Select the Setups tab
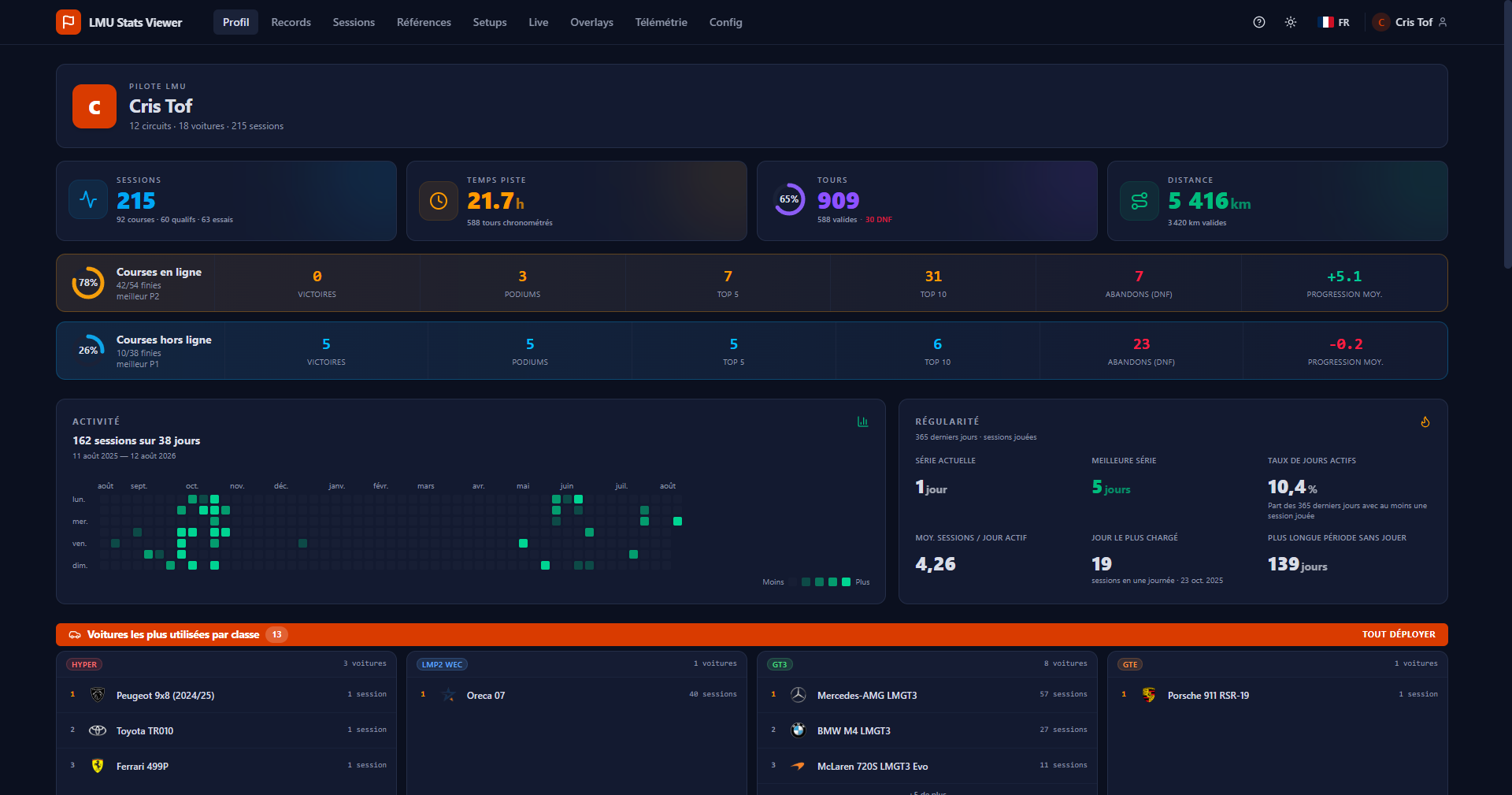Viewport: 1512px width, 795px height. (x=490, y=22)
